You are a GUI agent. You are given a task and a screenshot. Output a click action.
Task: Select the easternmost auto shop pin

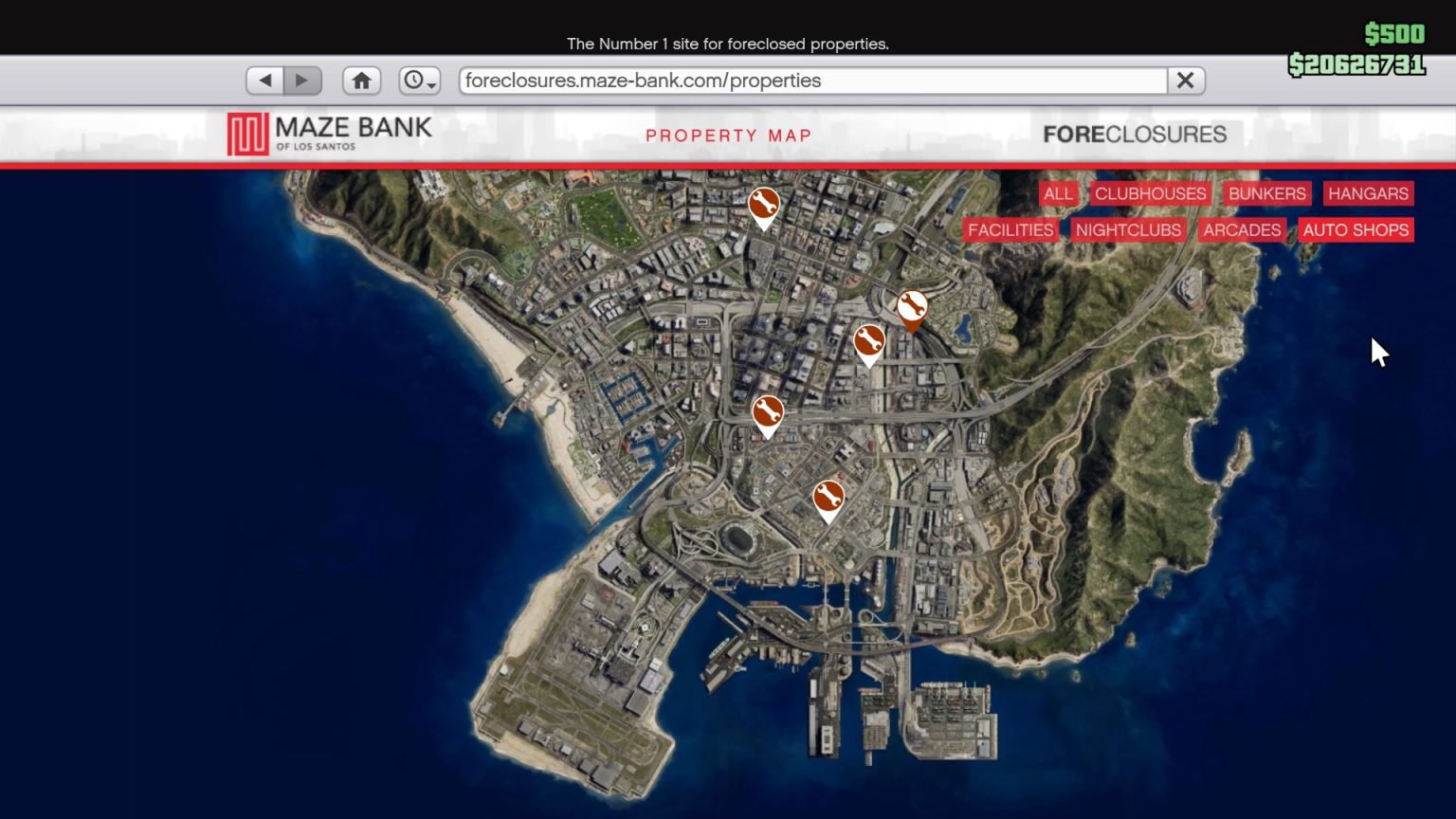[x=912, y=308]
